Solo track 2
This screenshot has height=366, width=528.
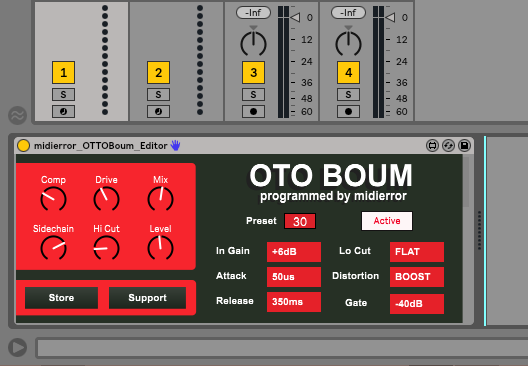(x=158, y=95)
